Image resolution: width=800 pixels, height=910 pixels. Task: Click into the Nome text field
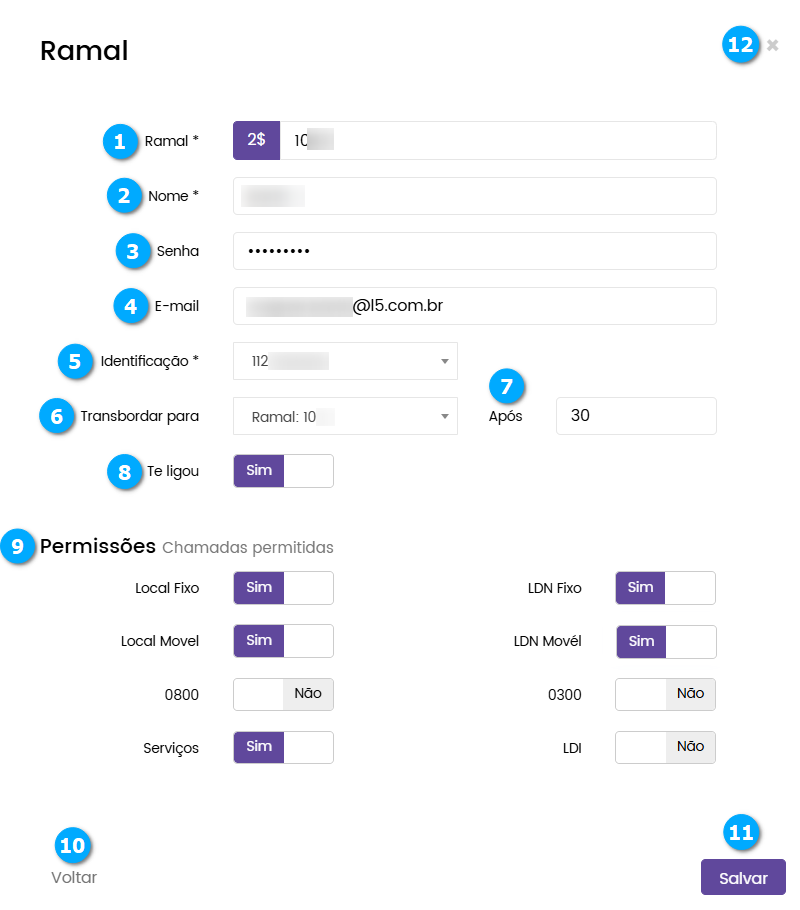(x=474, y=196)
